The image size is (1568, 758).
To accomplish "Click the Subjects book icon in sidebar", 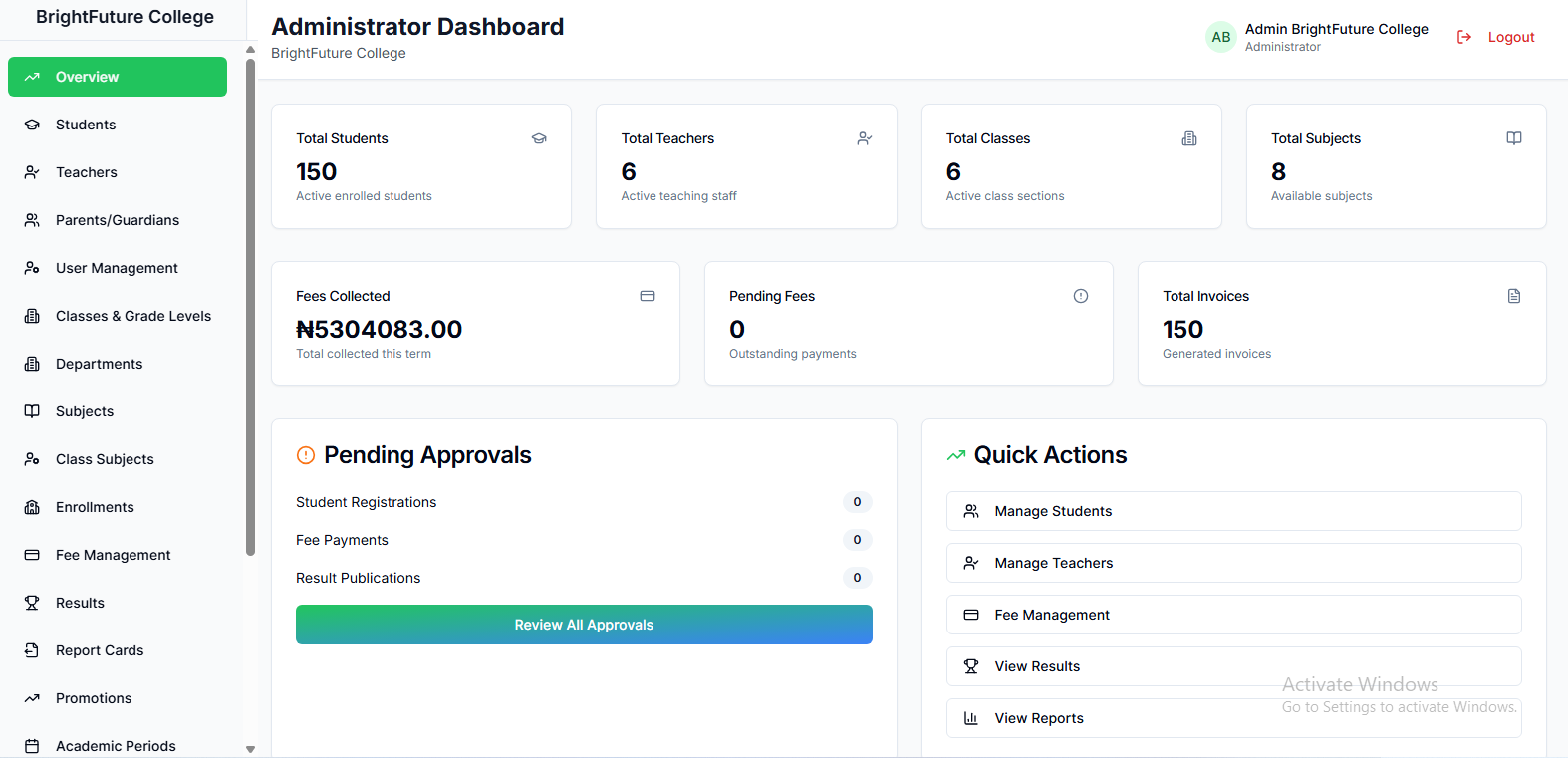I will [x=32, y=411].
